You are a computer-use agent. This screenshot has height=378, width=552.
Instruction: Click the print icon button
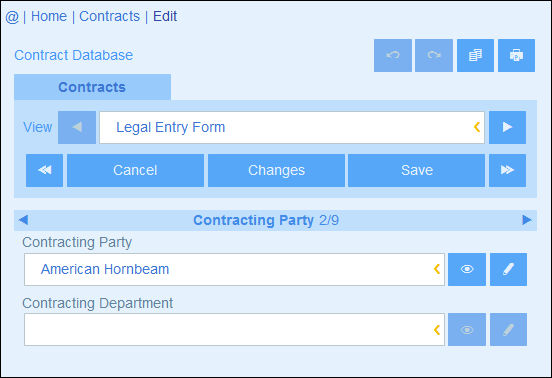516,55
